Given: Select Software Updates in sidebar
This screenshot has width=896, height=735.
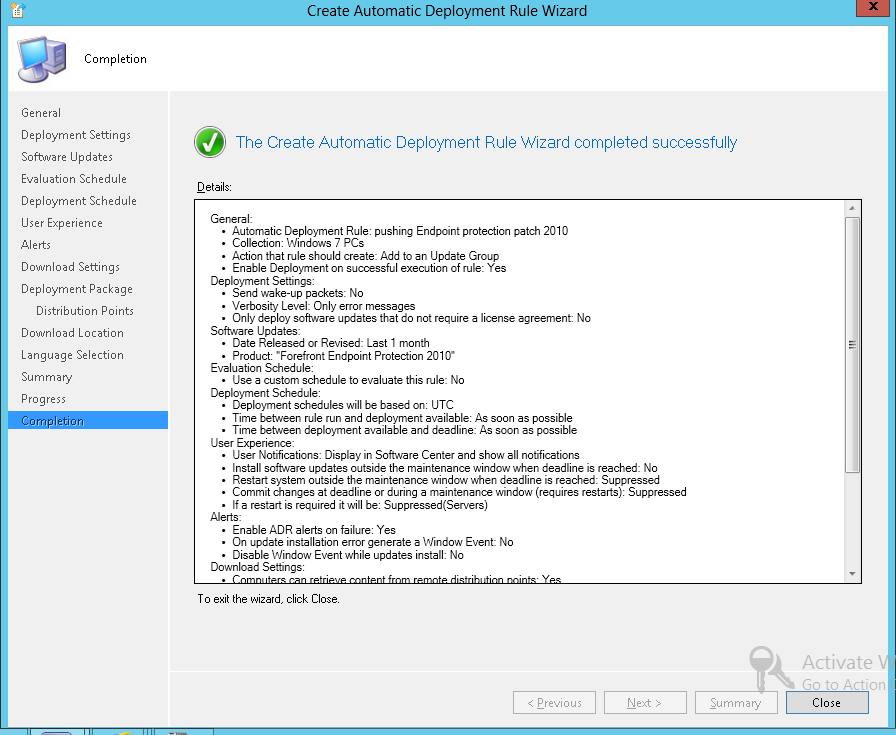Looking at the screenshot, I should click(67, 157).
